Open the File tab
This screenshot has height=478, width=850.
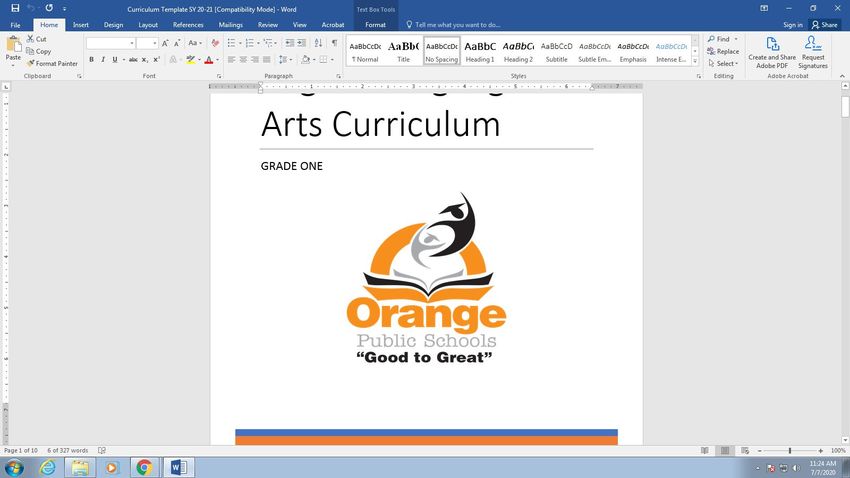coord(16,25)
